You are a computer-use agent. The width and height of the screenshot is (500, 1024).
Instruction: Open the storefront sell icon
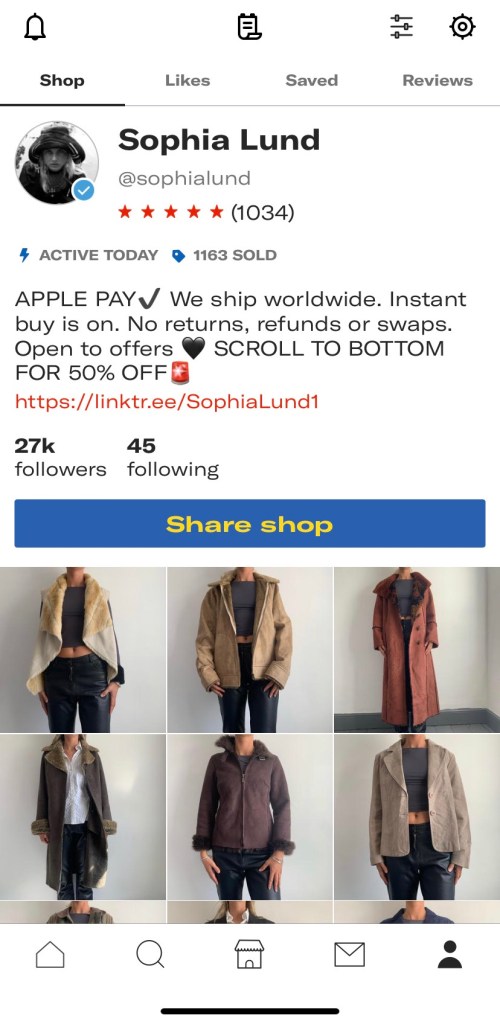249,954
